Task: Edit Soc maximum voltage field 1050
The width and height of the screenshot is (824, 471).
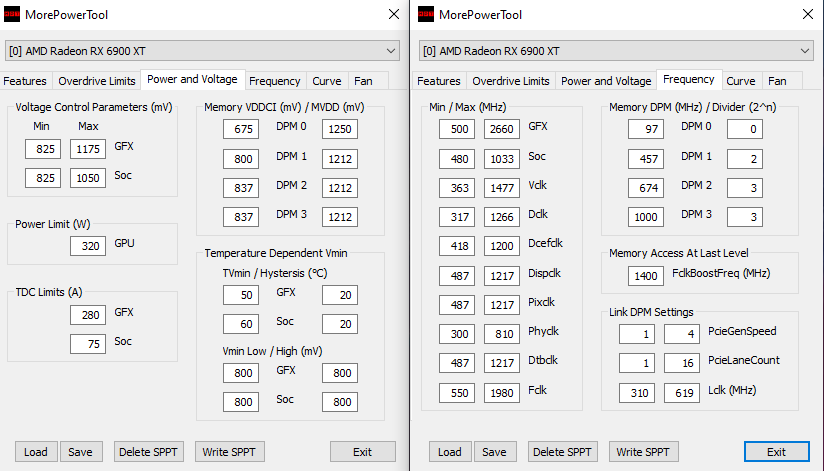Action: tap(88, 178)
